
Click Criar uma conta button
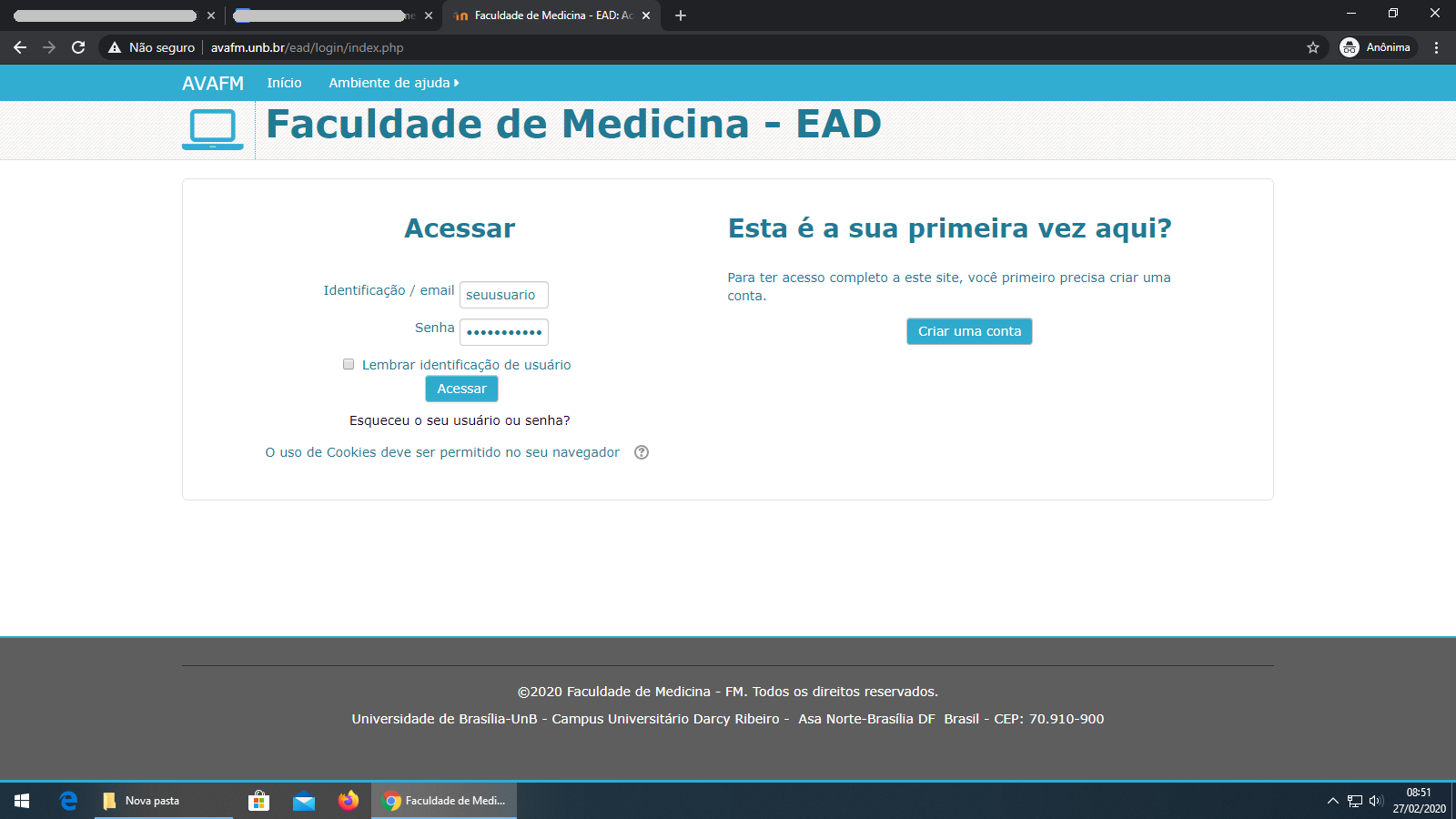(x=969, y=331)
